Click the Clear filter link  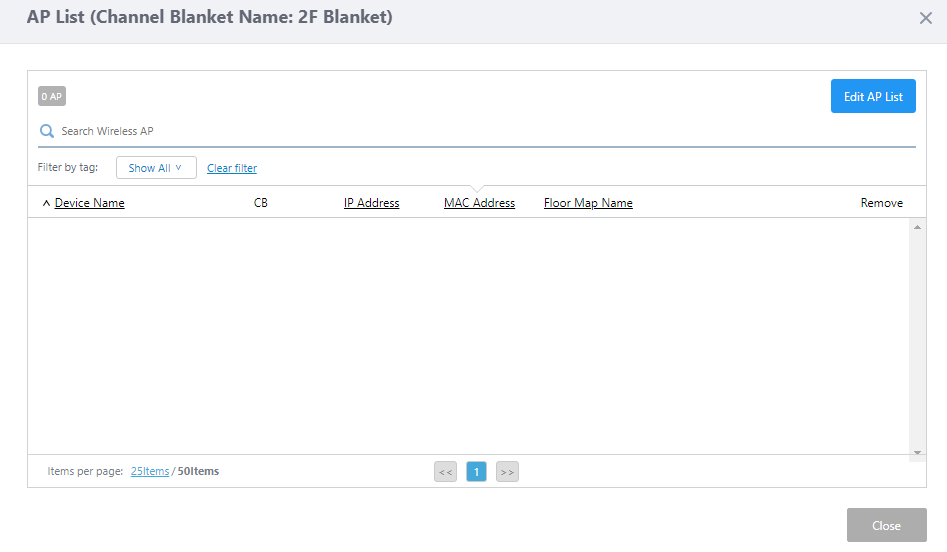[232, 168]
